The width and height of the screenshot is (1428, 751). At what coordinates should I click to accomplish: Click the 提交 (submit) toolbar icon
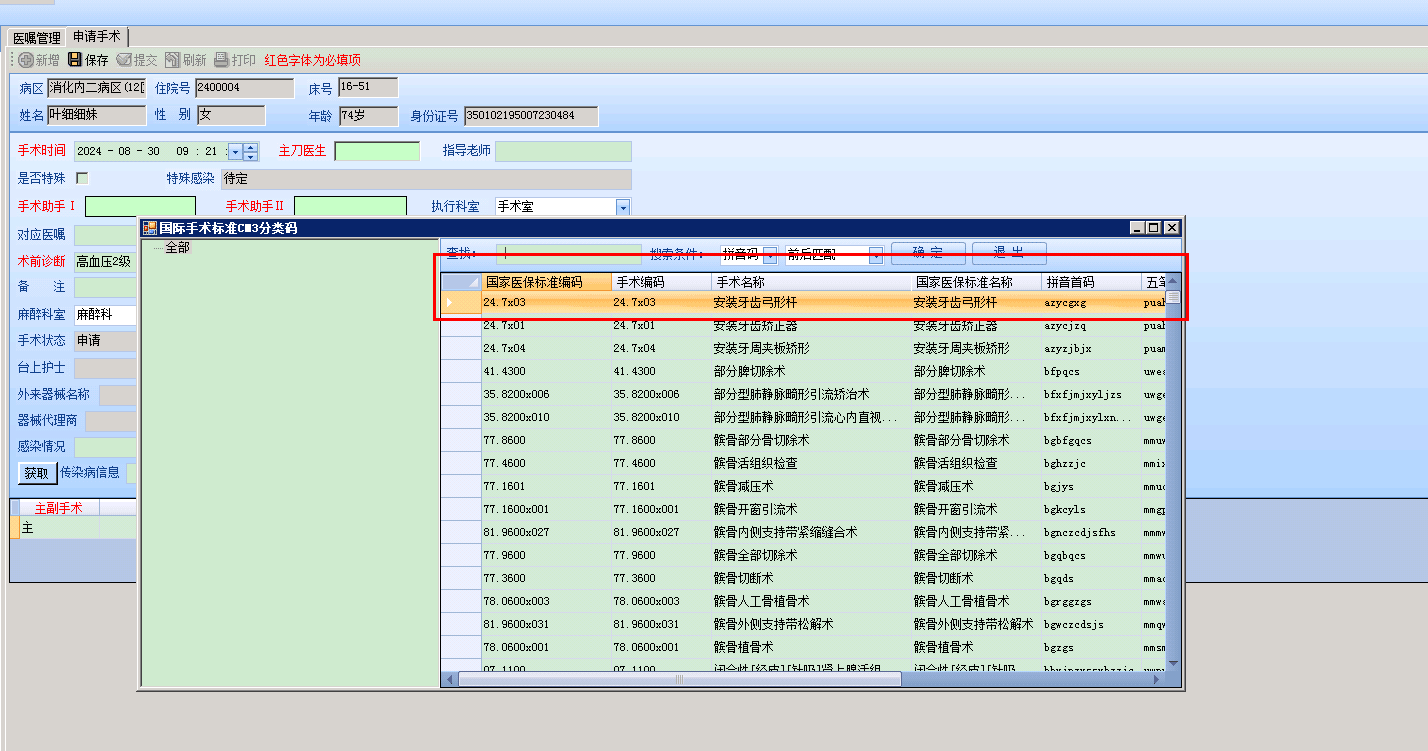(x=124, y=60)
